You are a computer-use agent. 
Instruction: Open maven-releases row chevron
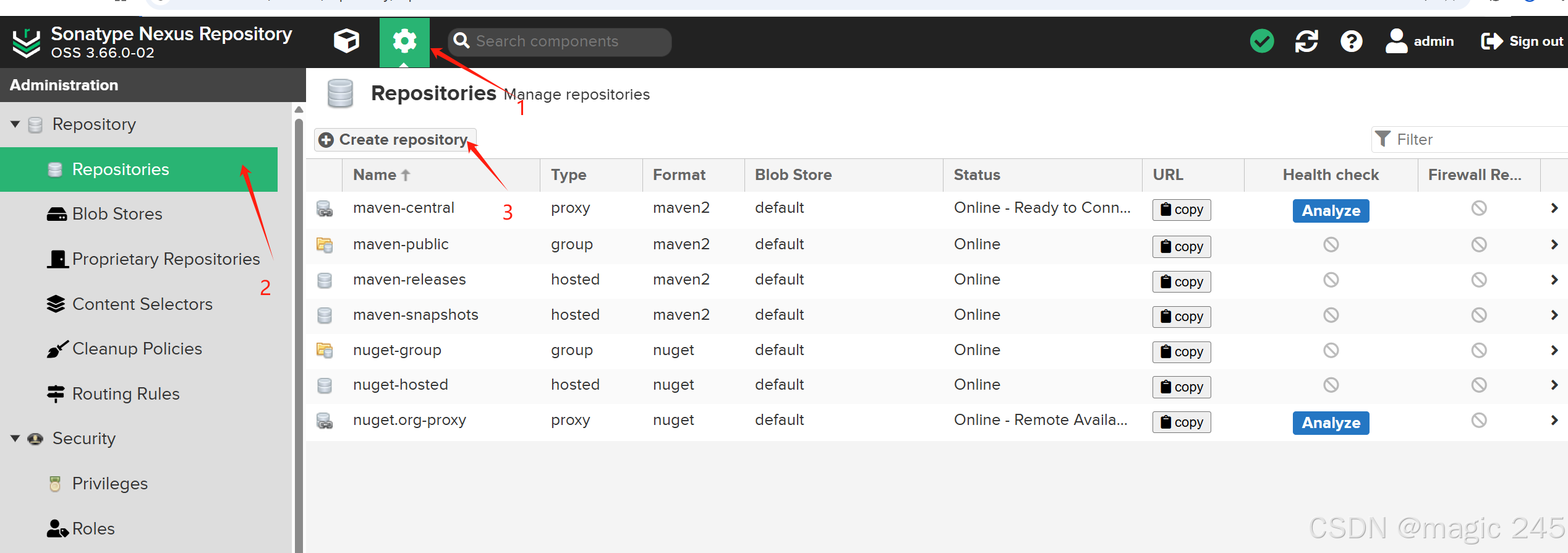[1554, 280]
